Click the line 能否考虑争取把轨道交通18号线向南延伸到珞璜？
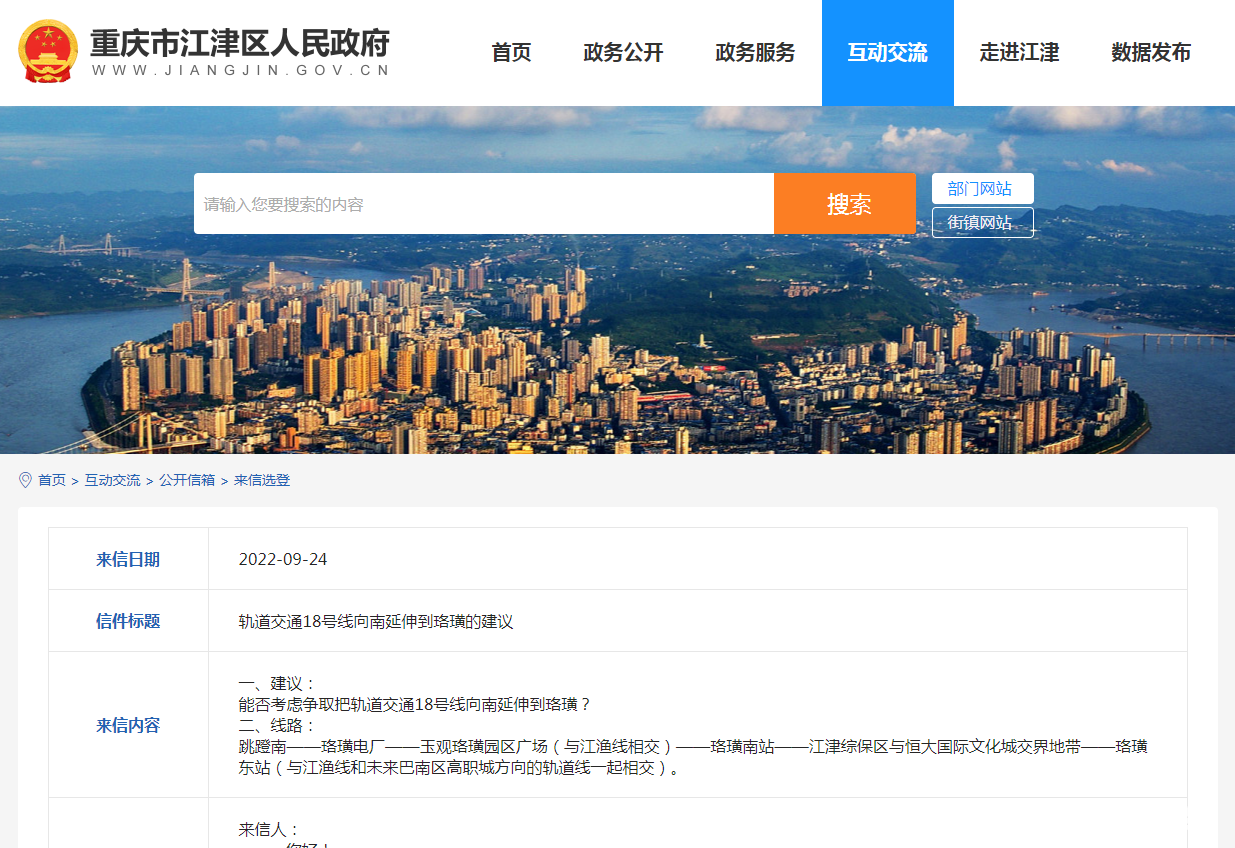The width and height of the screenshot is (1235, 848). 415,704
